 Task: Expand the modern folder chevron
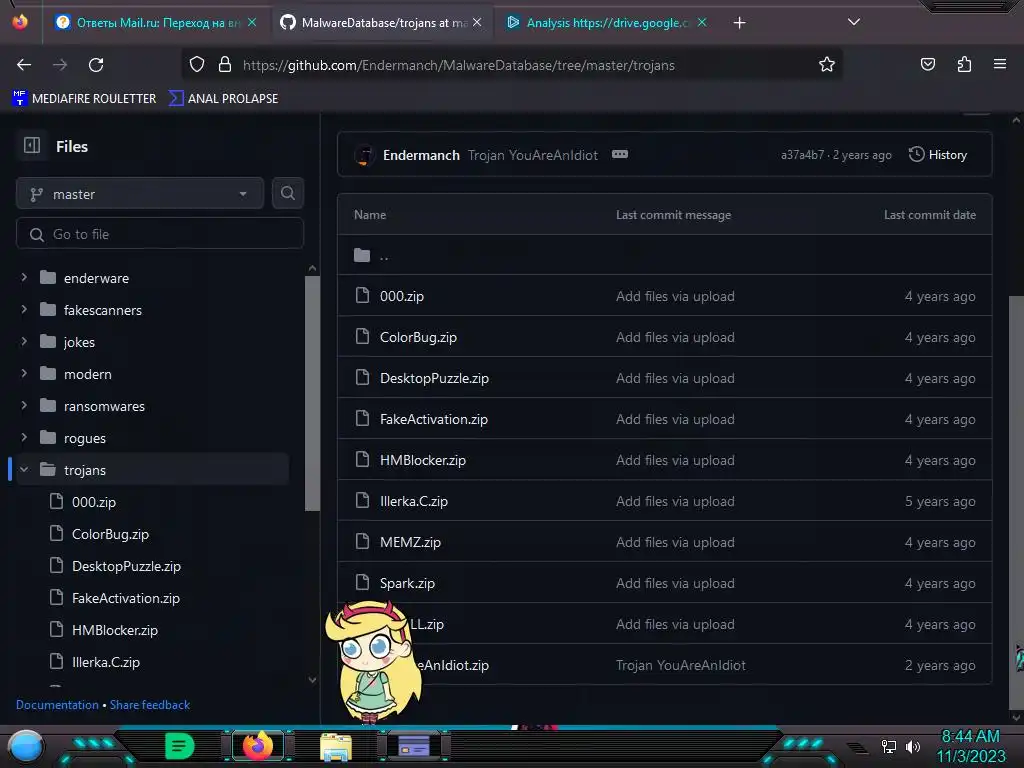point(24,374)
